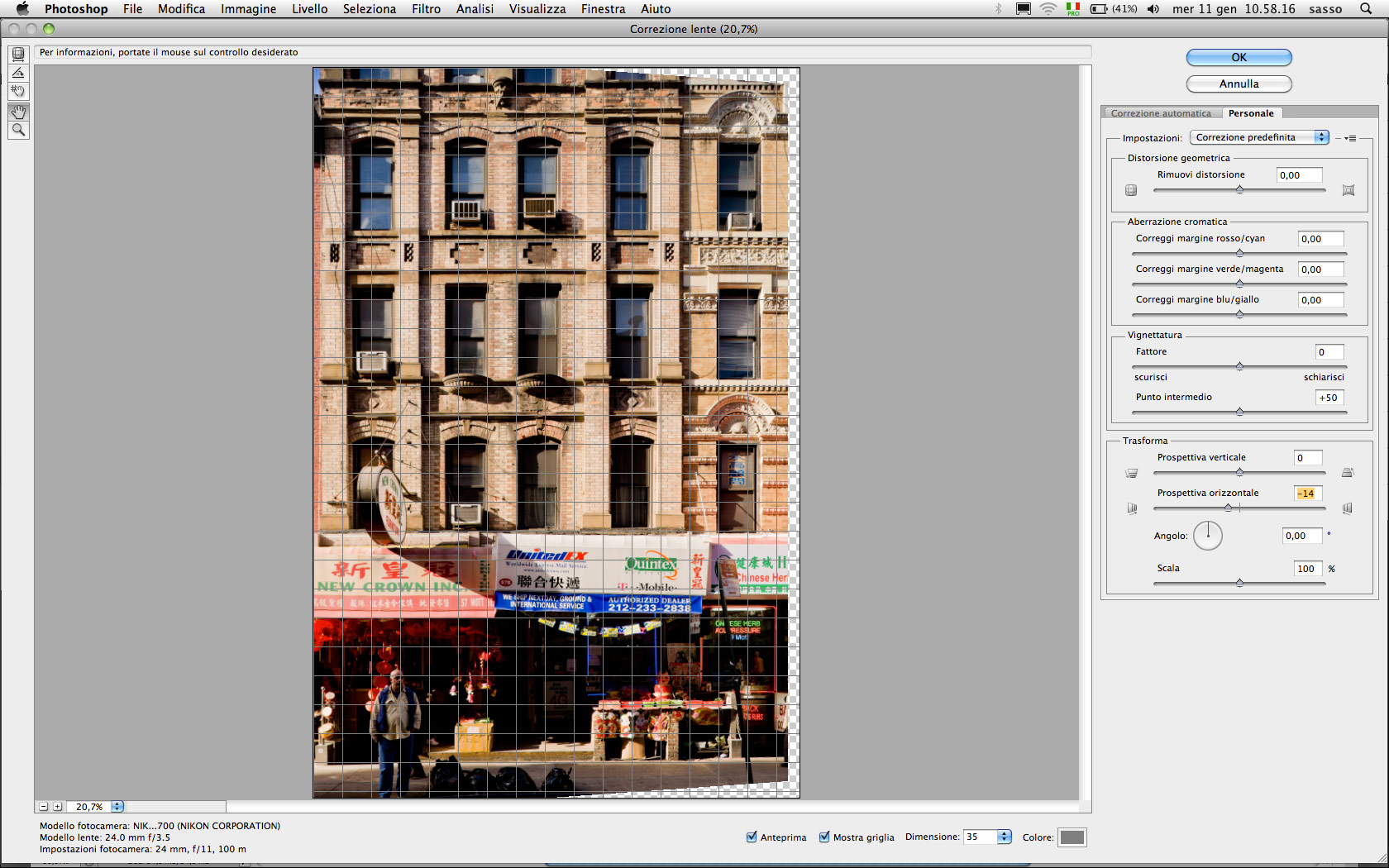Click the Wi-Fi status icon

[x=1048, y=8]
